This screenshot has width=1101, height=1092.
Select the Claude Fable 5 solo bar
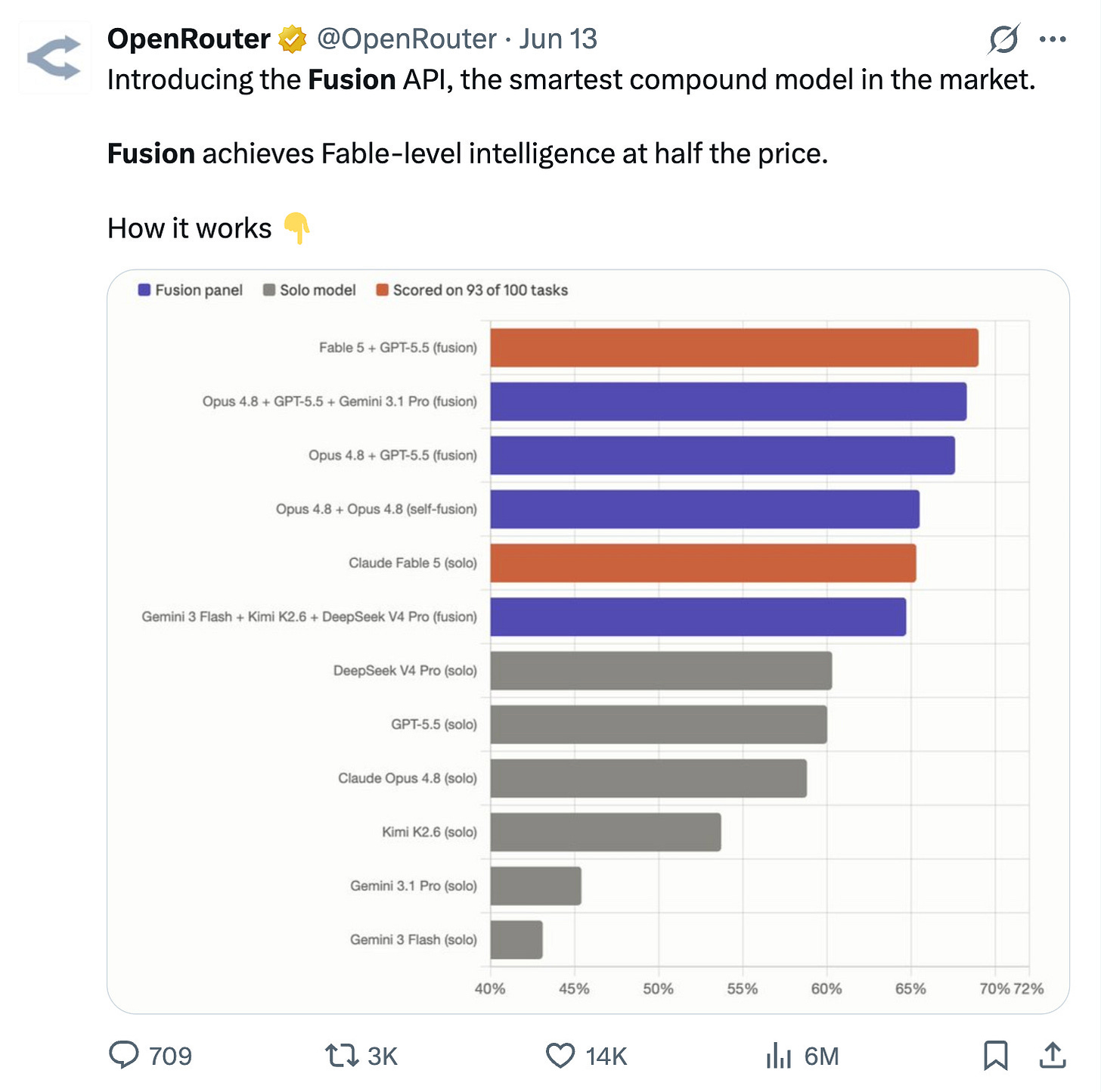703,563
